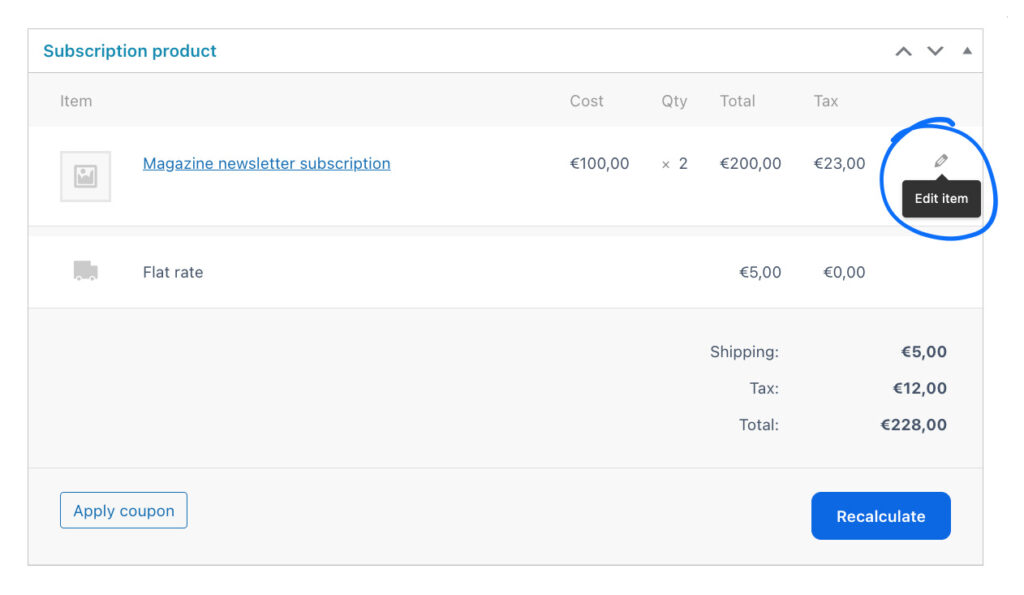Click the €228,00 order total amount
Image resolution: width=1024 pixels, height=595 pixels.
pos(913,425)
